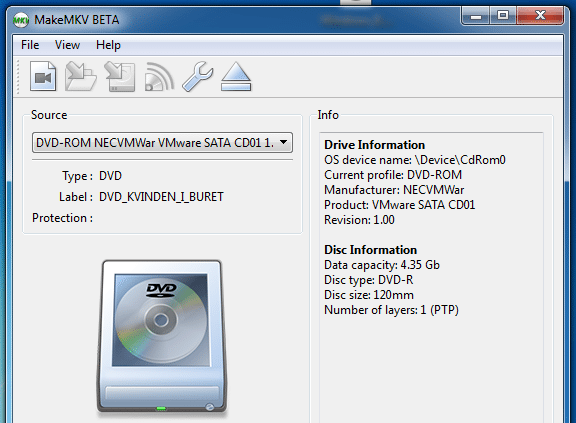
Task: Click the MakeMKV logo in title bar
Action: [x=21, y=20]
